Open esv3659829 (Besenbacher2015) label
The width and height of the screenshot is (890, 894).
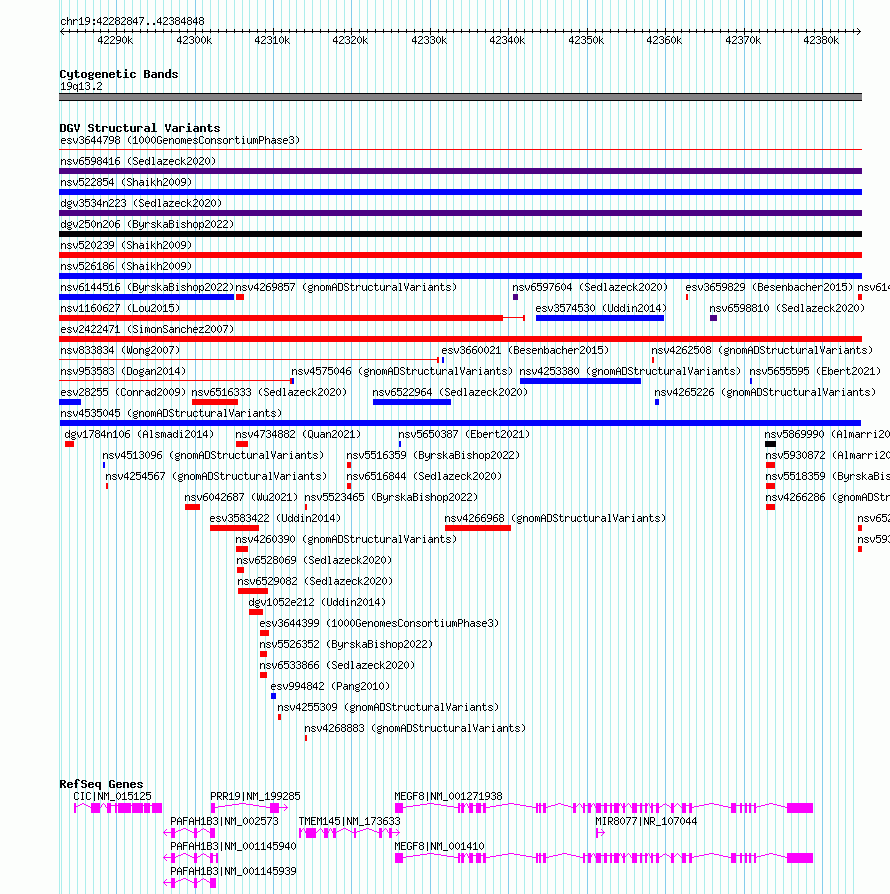(769, 287)
